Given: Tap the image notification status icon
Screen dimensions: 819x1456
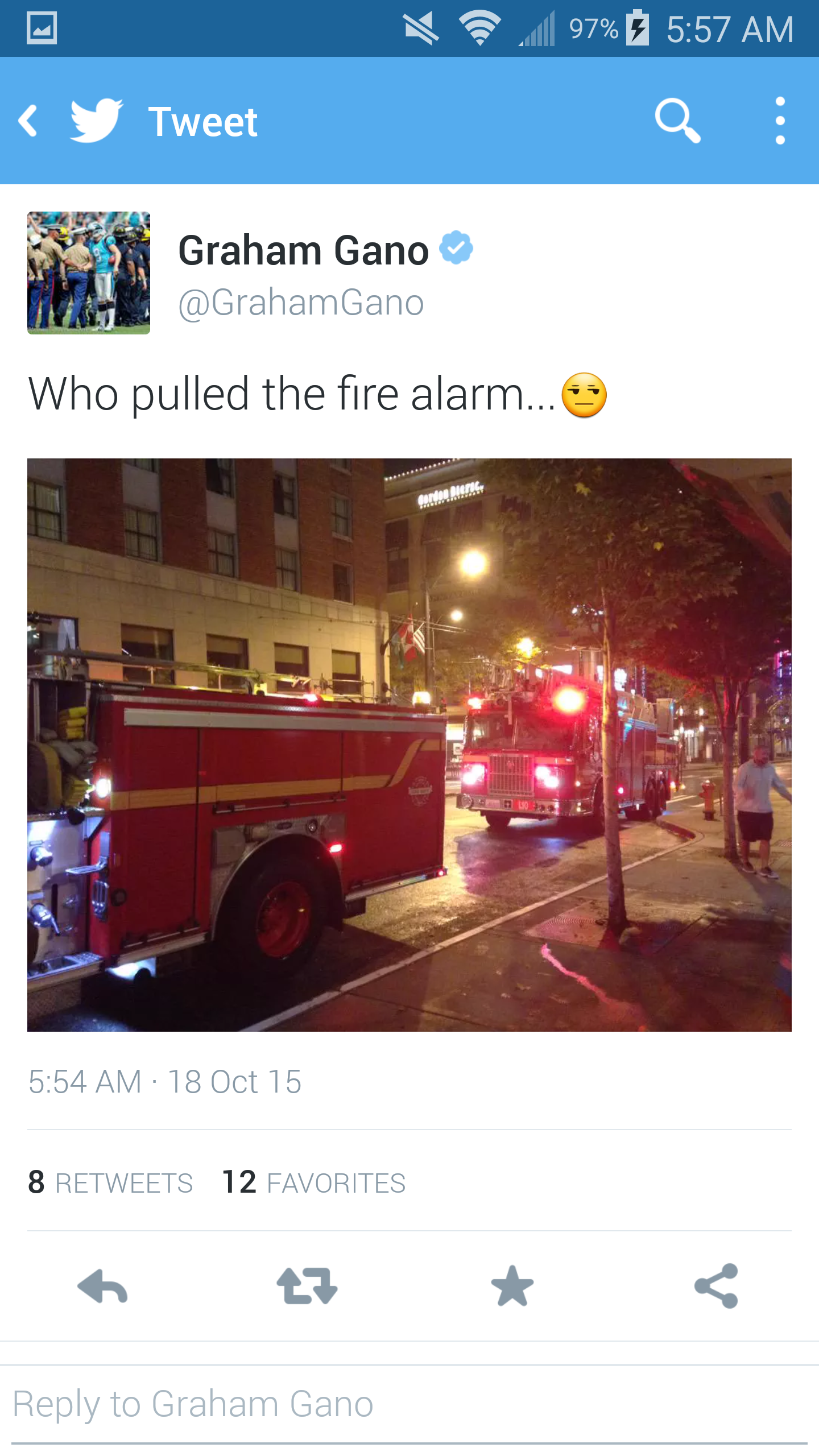Looking at the screenshot, I should (42, 28).
